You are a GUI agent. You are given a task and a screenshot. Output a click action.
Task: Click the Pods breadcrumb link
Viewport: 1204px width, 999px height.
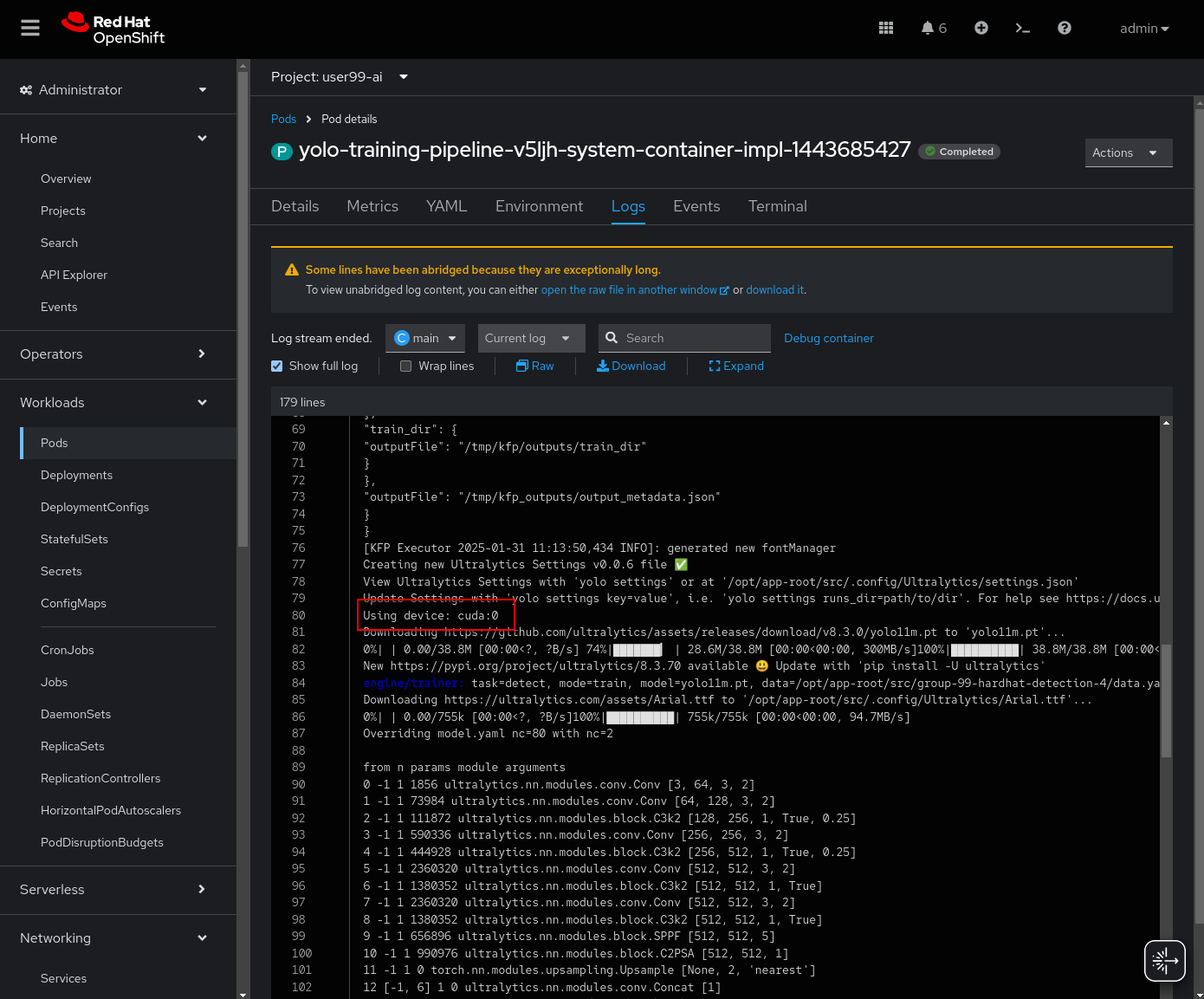[283, 119]
